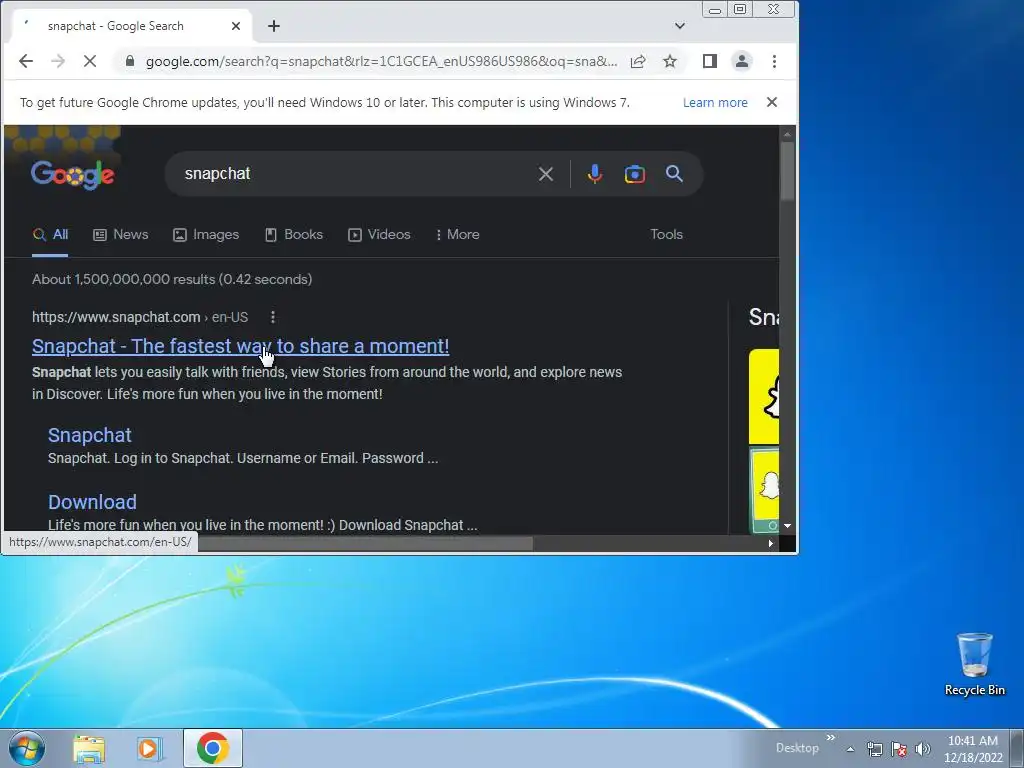
Task: Open the Windows Start menu
Action: pos(26,748)
